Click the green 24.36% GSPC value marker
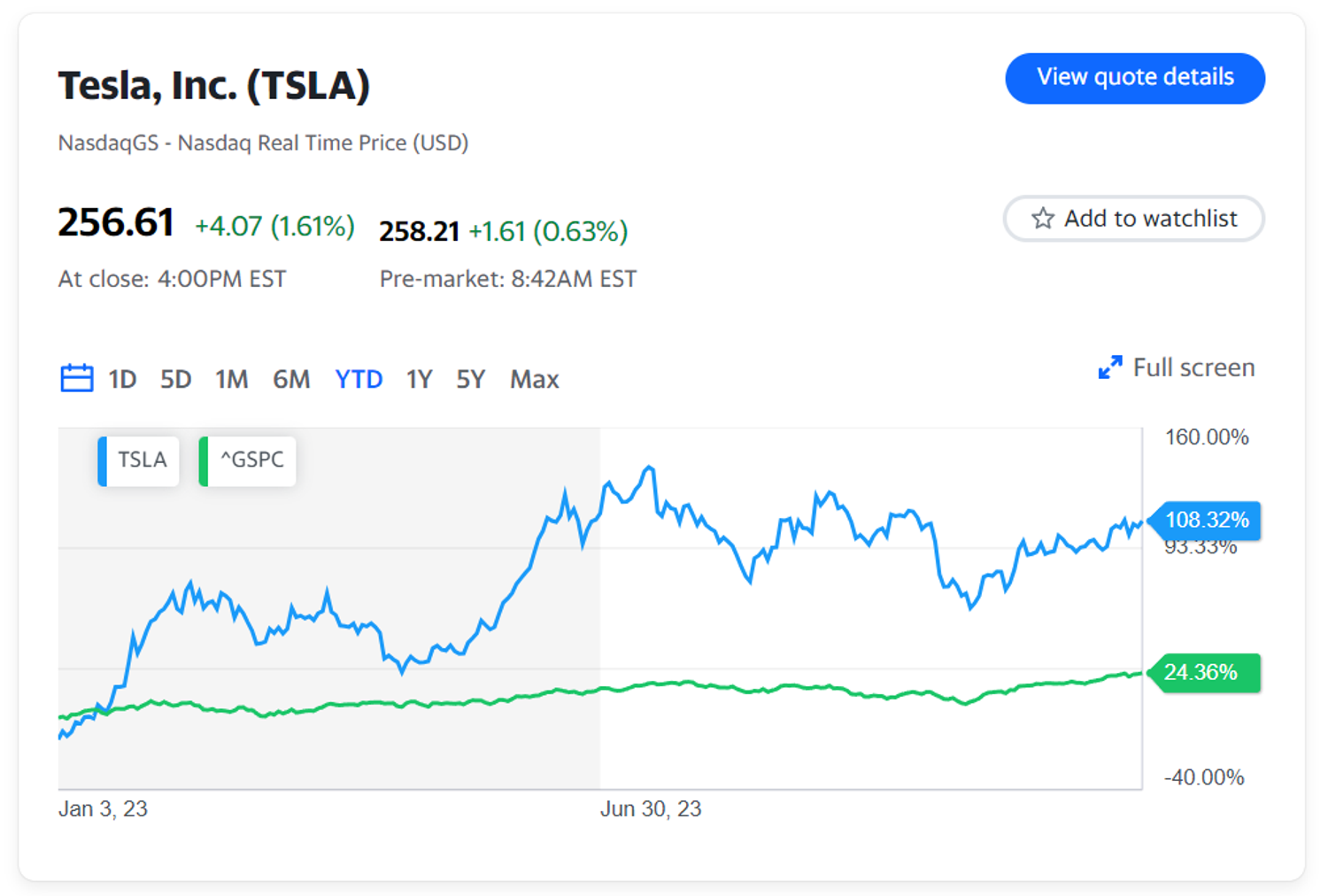 1204,672
